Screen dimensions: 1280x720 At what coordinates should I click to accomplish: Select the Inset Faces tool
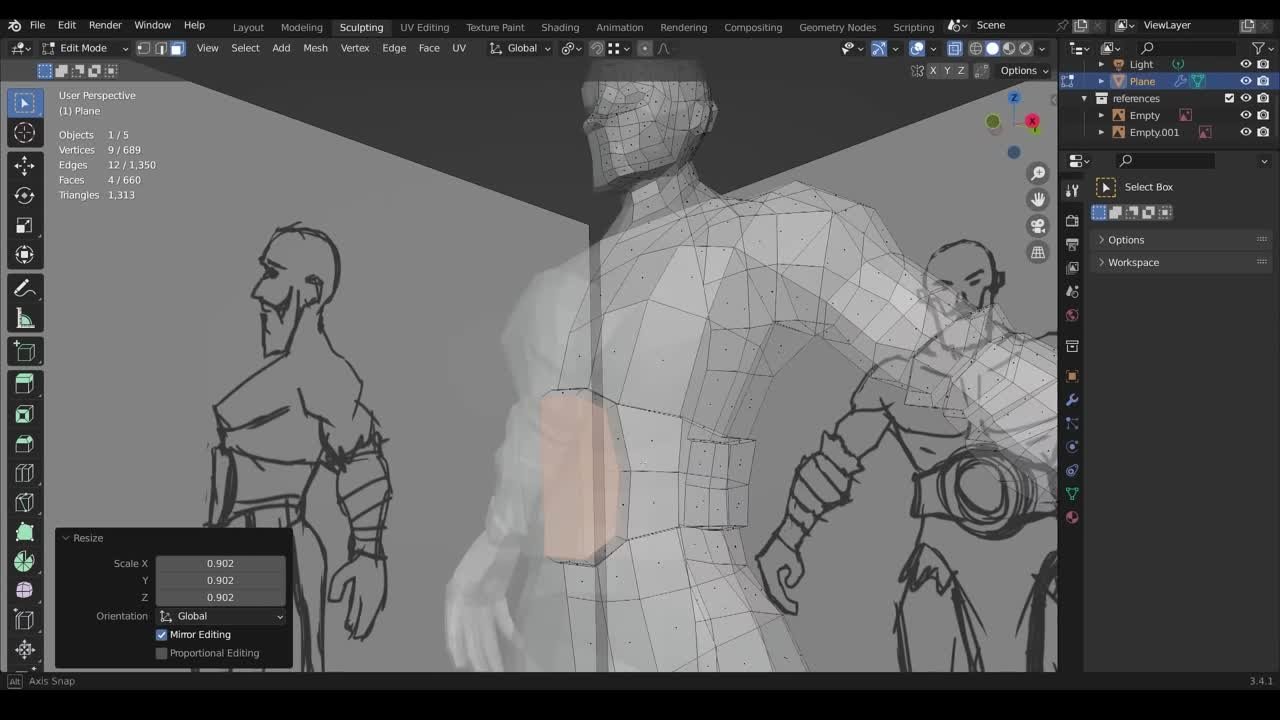pos(25,413)
